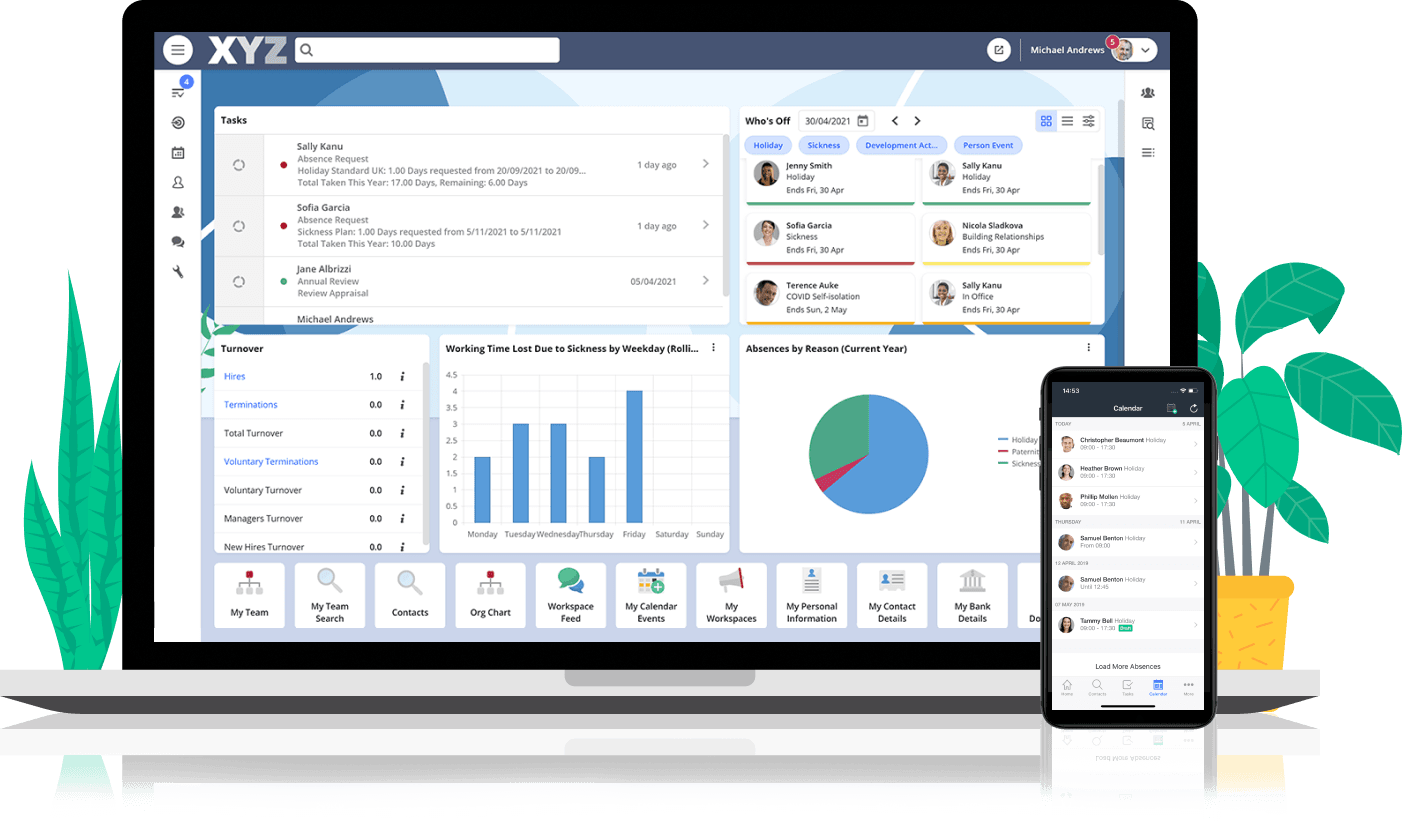
Task: Switch Who's Off to grid view
Action: [x=1046, y=121]
